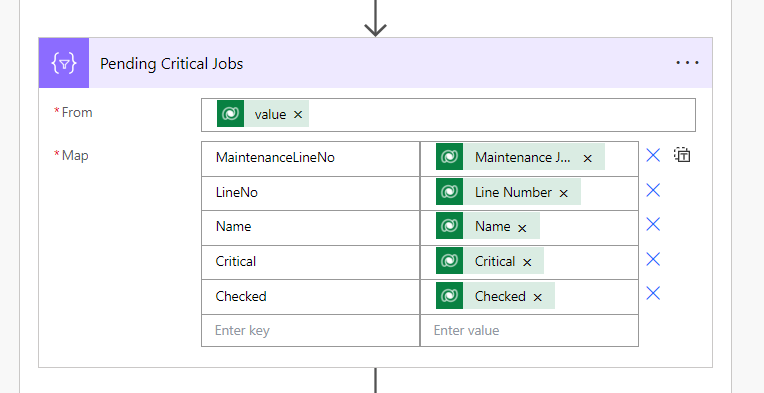Click the Select action filter icon
This screenshot has width=764, height=393.
coord(64,63)
